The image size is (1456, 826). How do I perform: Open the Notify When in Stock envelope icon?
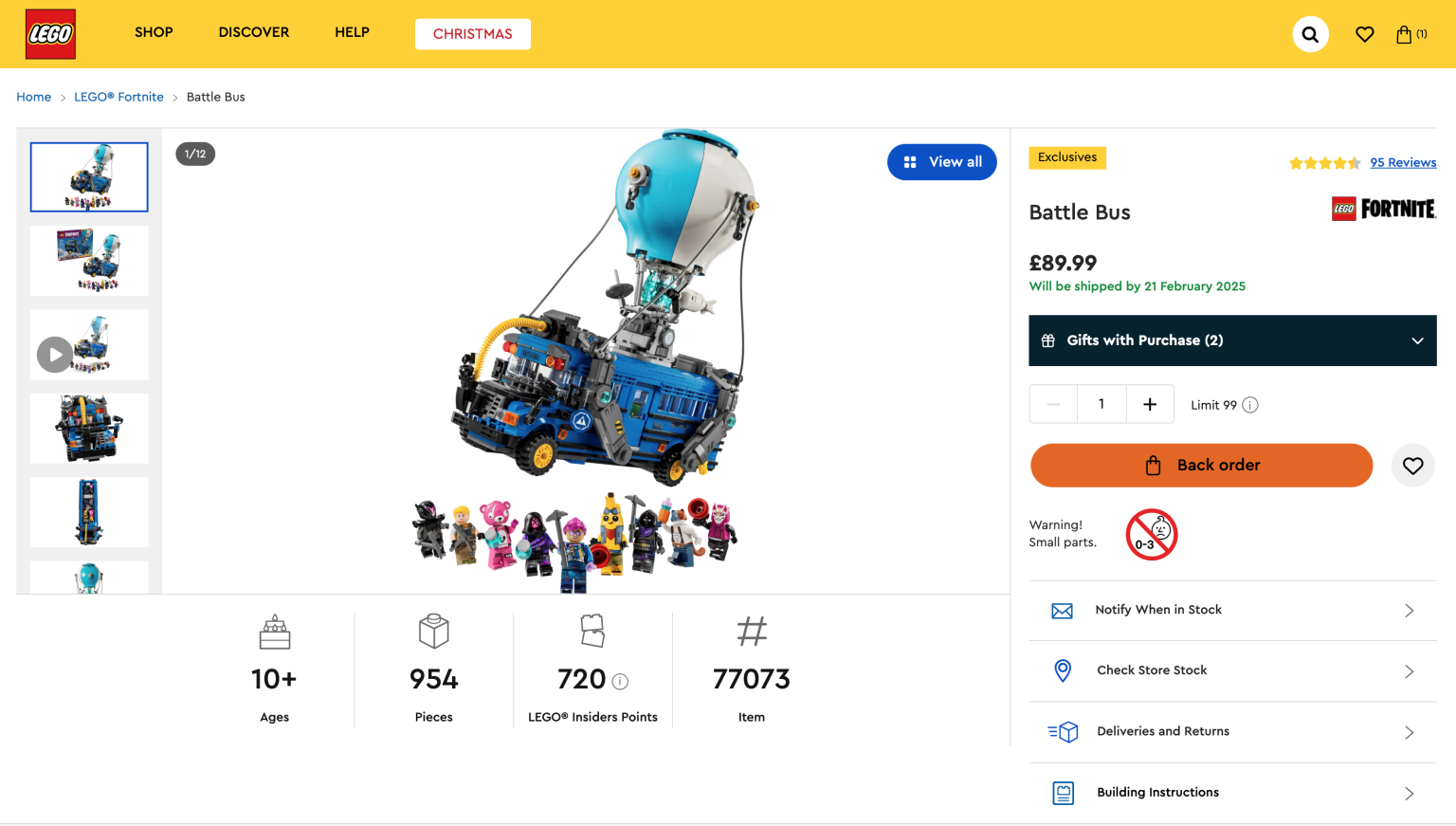[x=1063, y=611]
